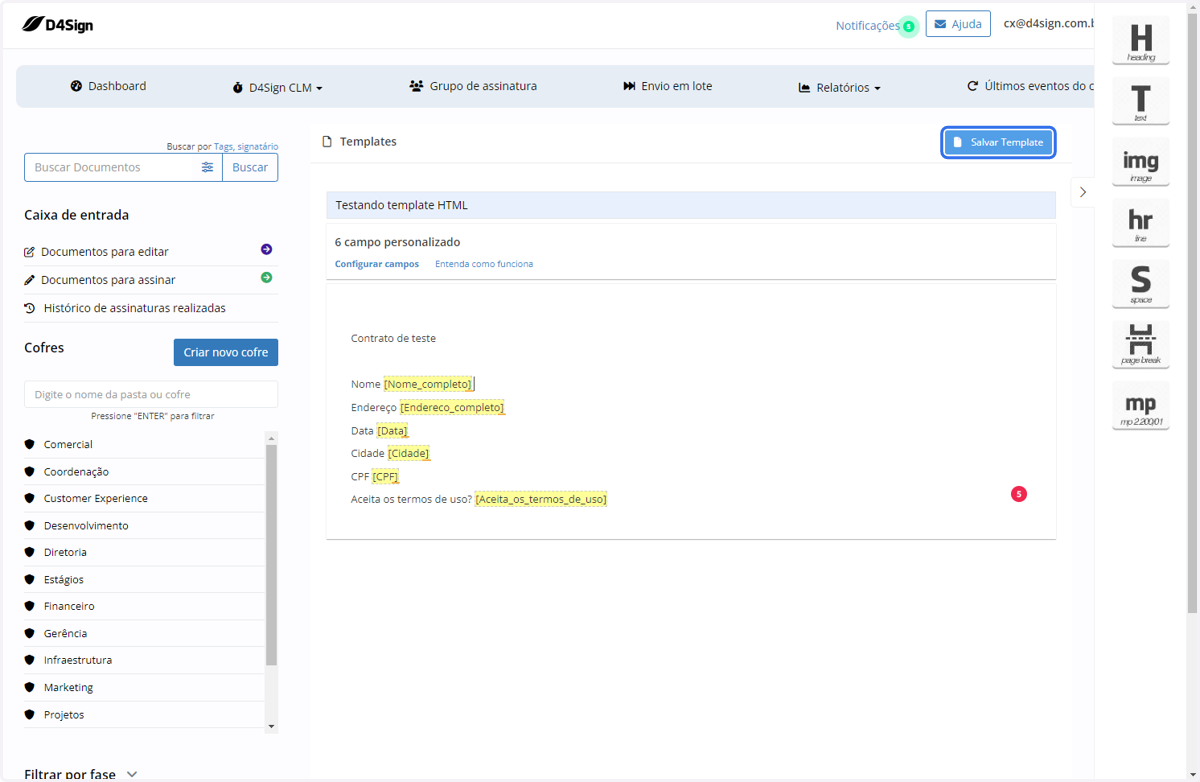Click the cofres list scroll down arrow
Image resolution: width=1200 pixels, height=782 pixels.
(271, 726)
